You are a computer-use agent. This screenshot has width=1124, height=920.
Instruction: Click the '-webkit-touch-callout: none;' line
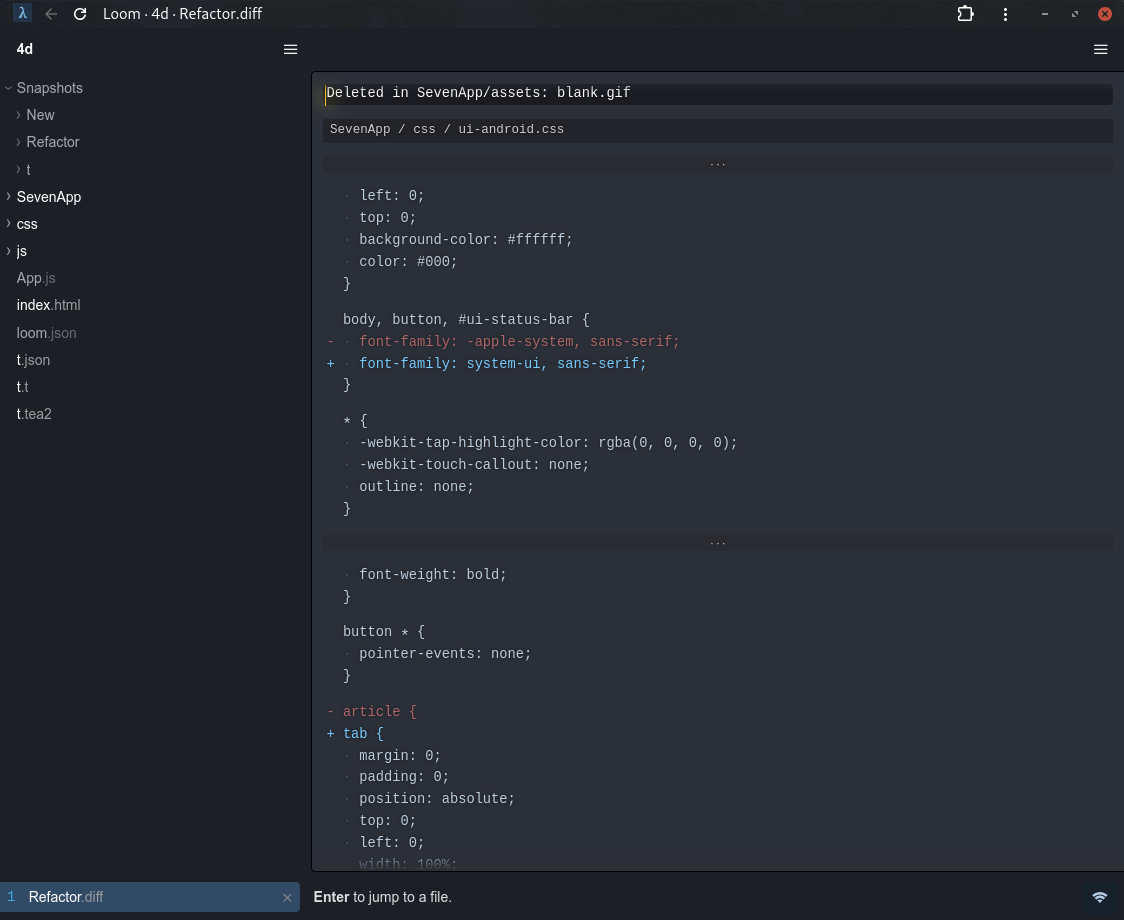[x=474, y=465]
